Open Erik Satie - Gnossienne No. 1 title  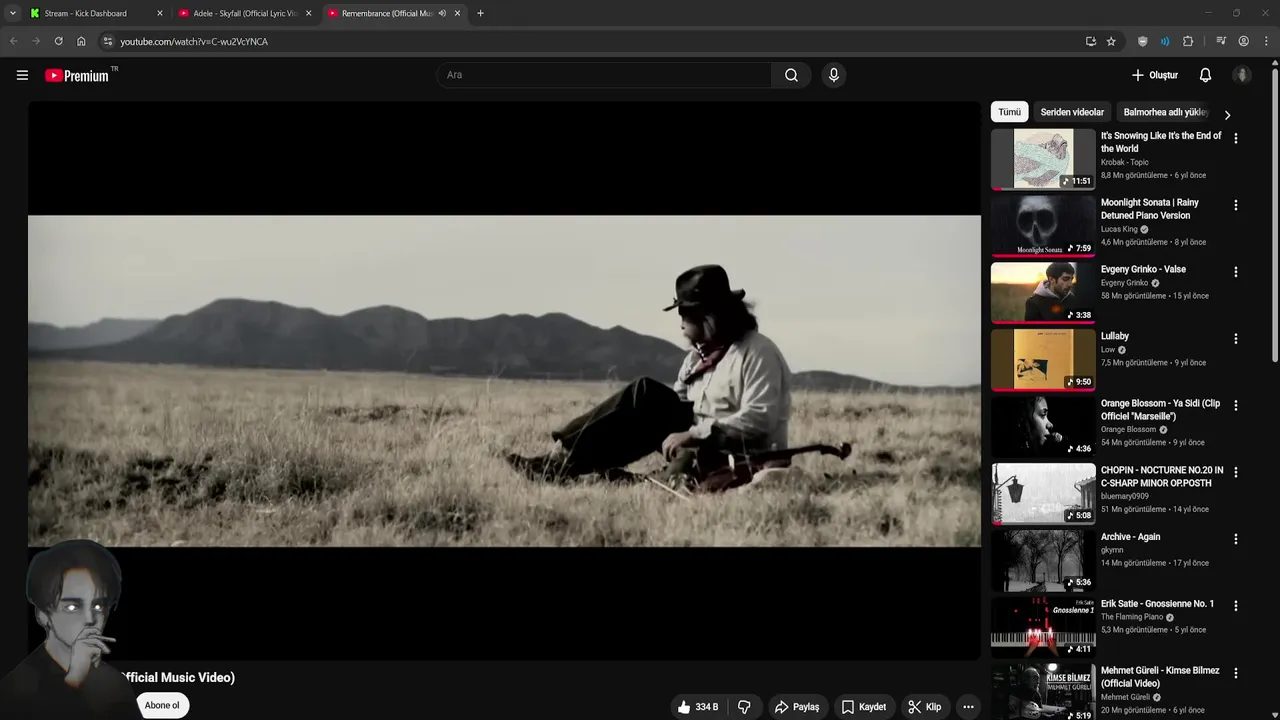coord(1157,604)
